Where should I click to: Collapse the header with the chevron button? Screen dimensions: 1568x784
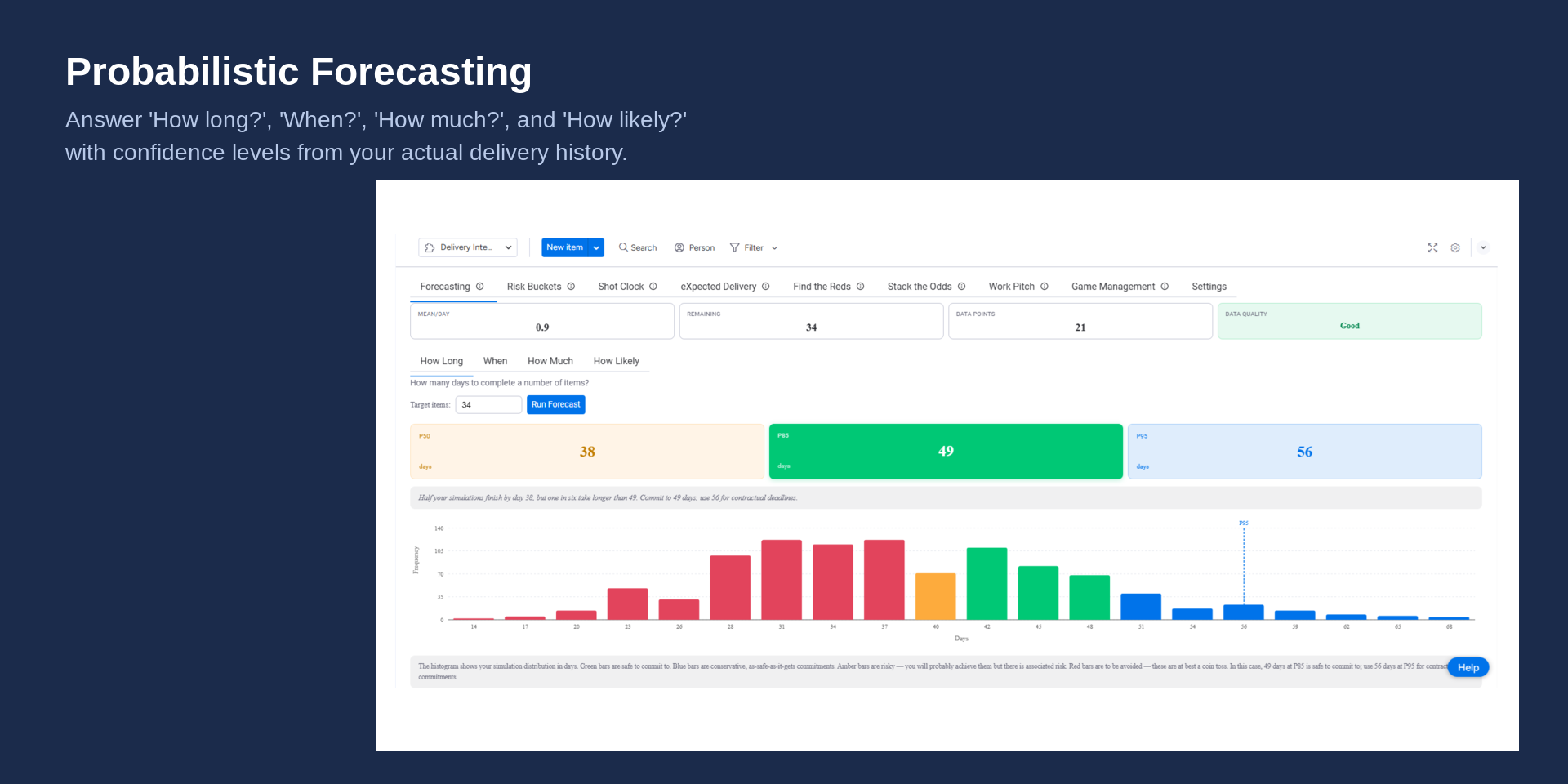[1483, 247]
